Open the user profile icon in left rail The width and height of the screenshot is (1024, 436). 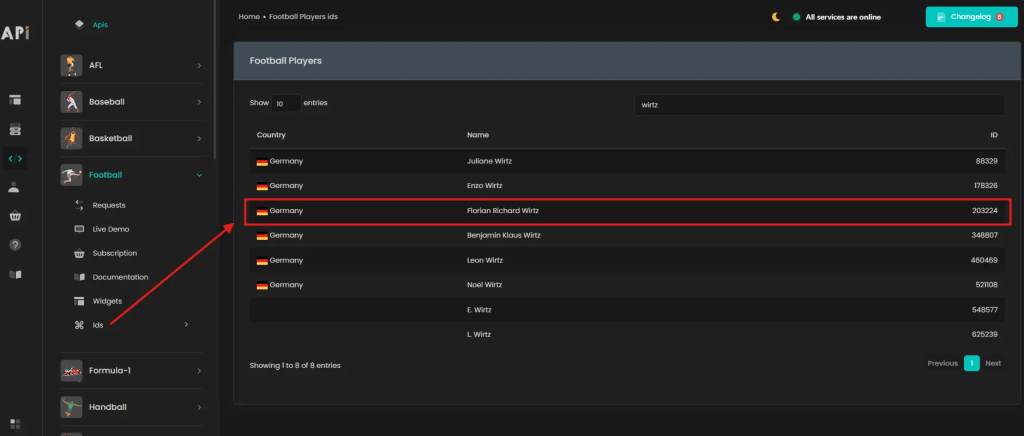15,187
